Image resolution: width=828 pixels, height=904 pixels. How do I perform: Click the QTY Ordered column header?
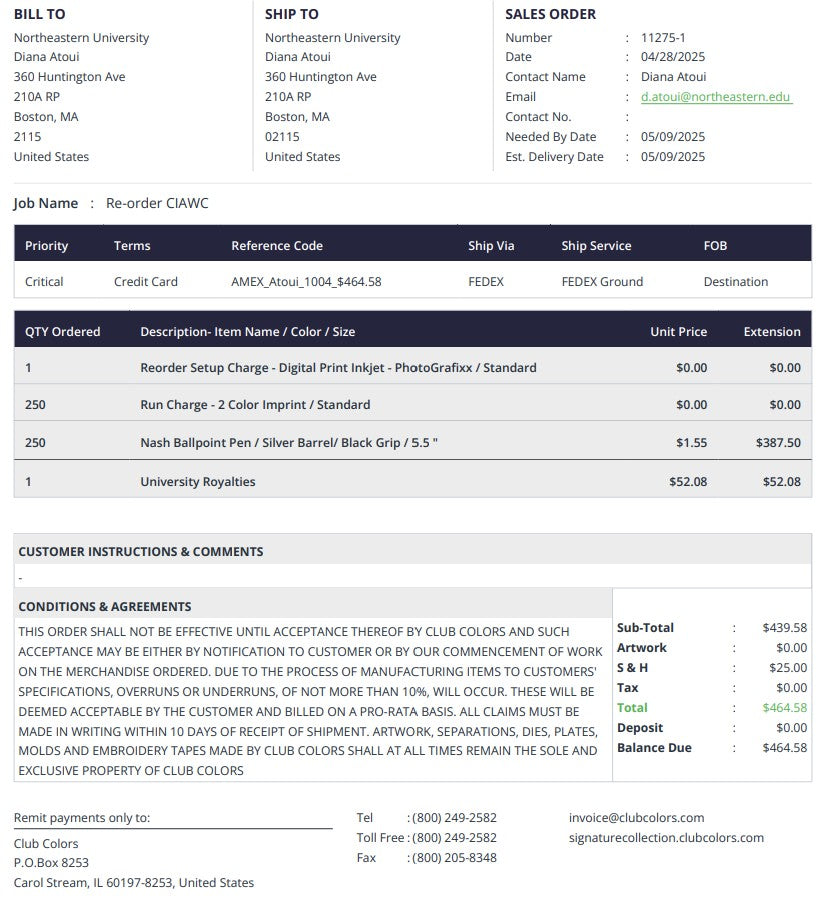coord(62,332)
